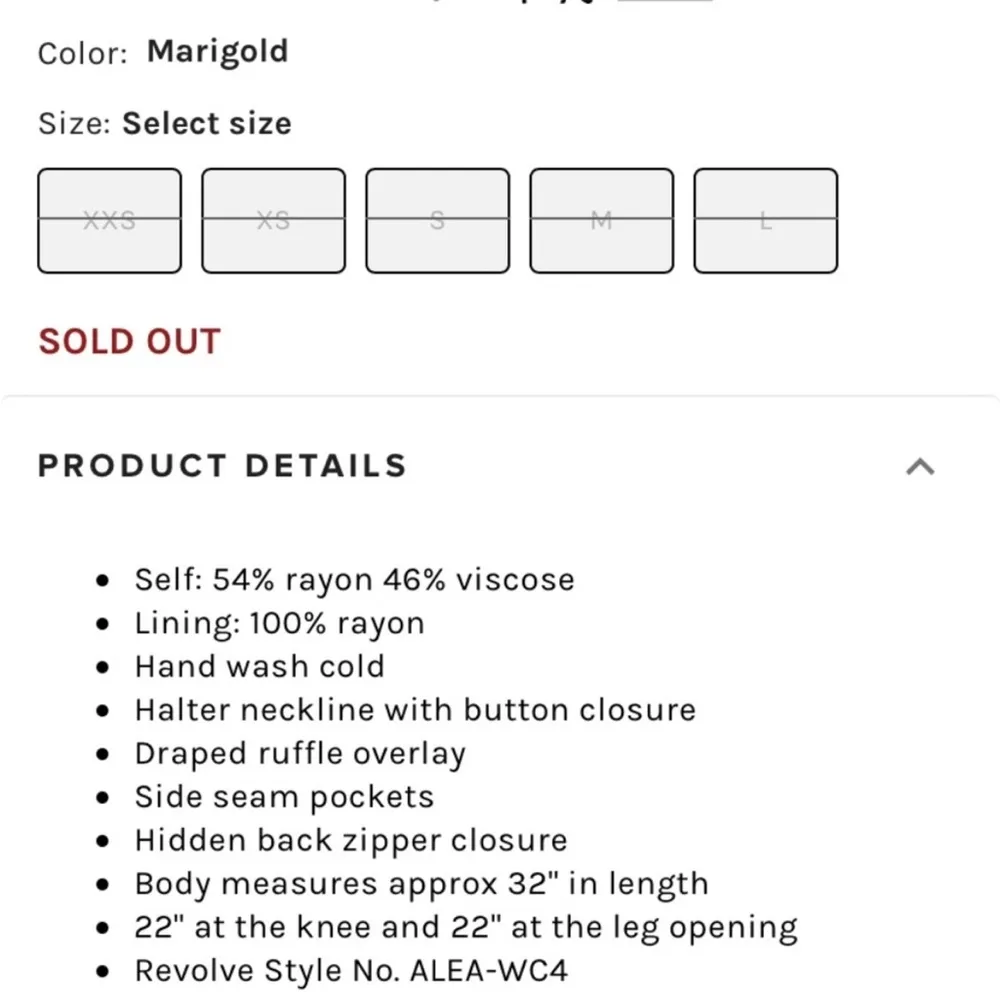This screenshot has height=1000, width=1000.
Task: Click the 'Draped ruffle overlay' detail
Action: coord(300,754)
